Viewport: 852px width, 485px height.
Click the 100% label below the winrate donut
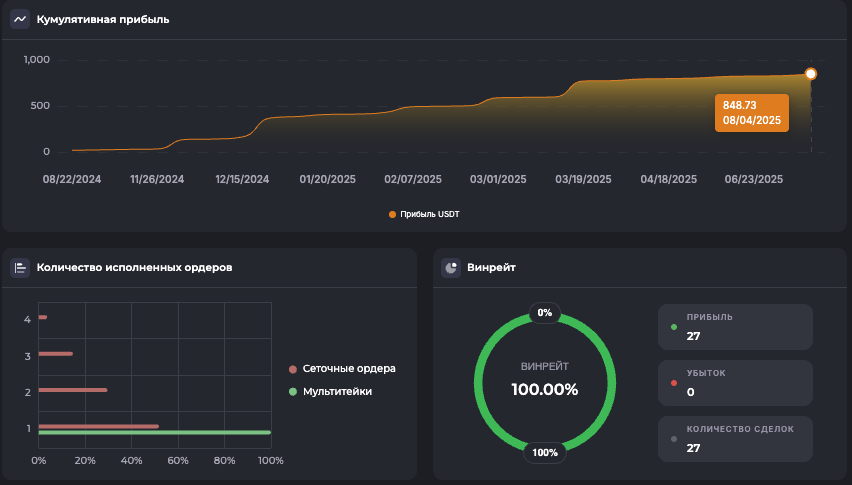click(x=545, y=452)
